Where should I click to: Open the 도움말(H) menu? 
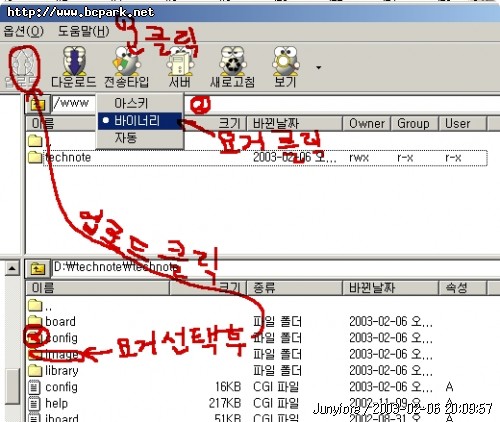84,31
